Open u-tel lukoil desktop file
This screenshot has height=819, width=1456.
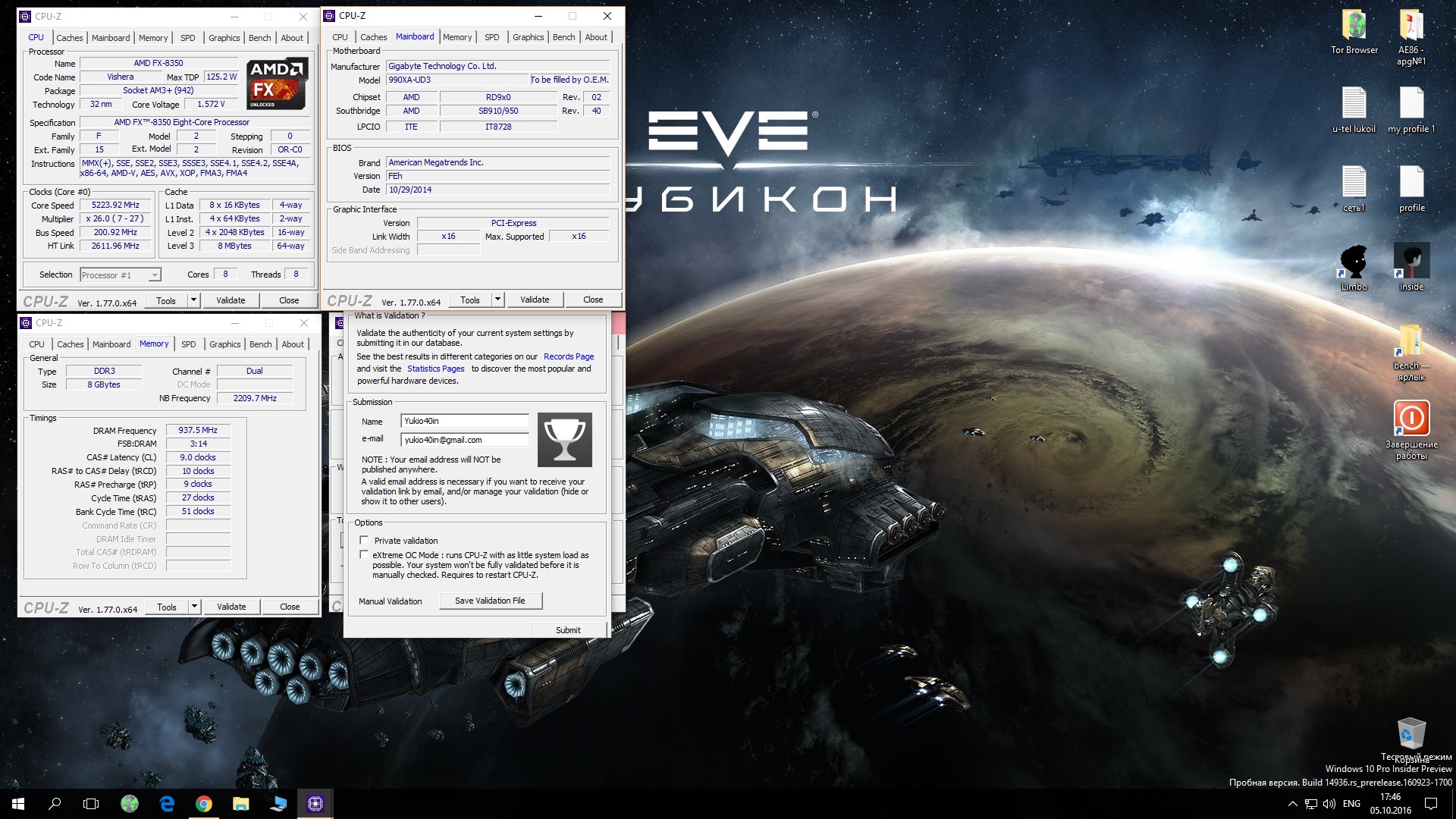coord(1354,110)
